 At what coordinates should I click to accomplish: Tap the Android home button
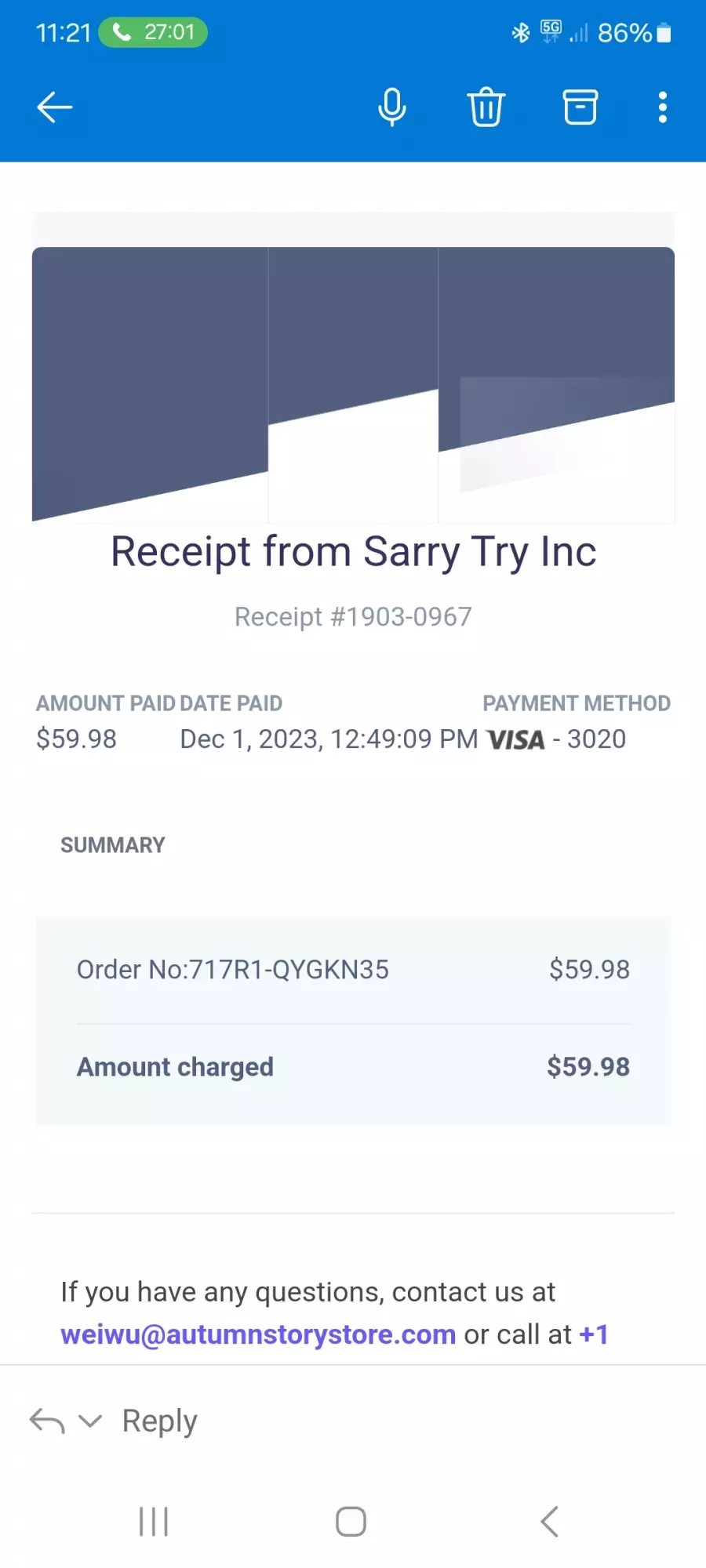[x=351, y=1522]
